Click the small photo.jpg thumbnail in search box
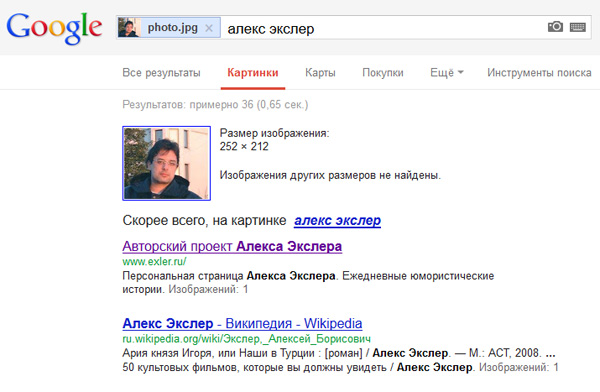Viewport: 600px width, 392px height. (x=128, y=28)
